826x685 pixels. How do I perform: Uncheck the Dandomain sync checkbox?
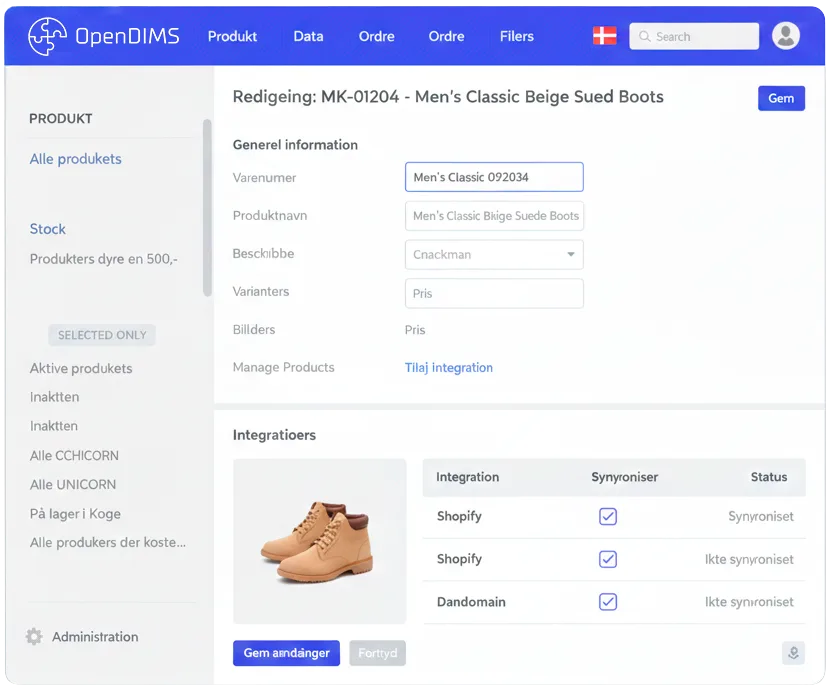click(607, 602)
